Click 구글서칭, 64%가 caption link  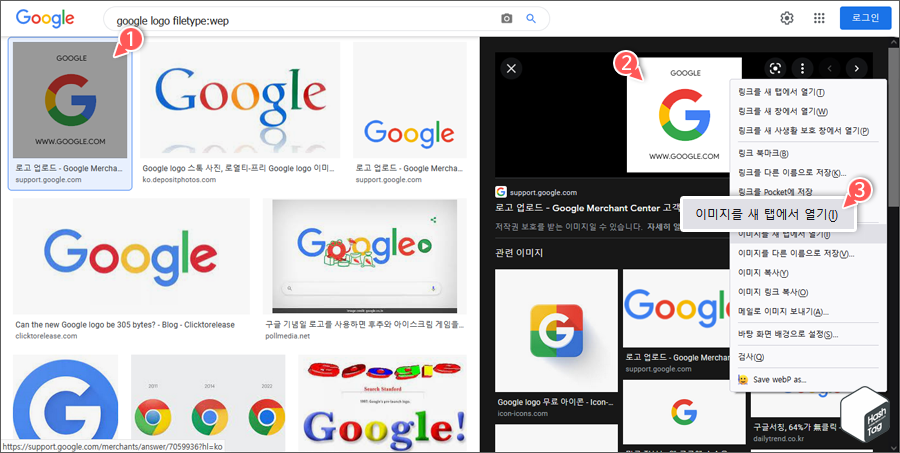(x=797, y=427)
